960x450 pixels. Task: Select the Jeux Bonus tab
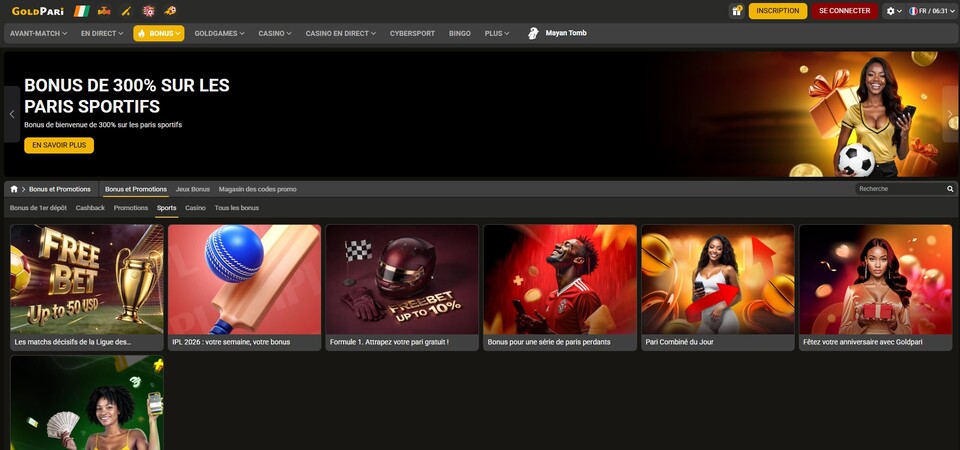(x=193, y=189)
